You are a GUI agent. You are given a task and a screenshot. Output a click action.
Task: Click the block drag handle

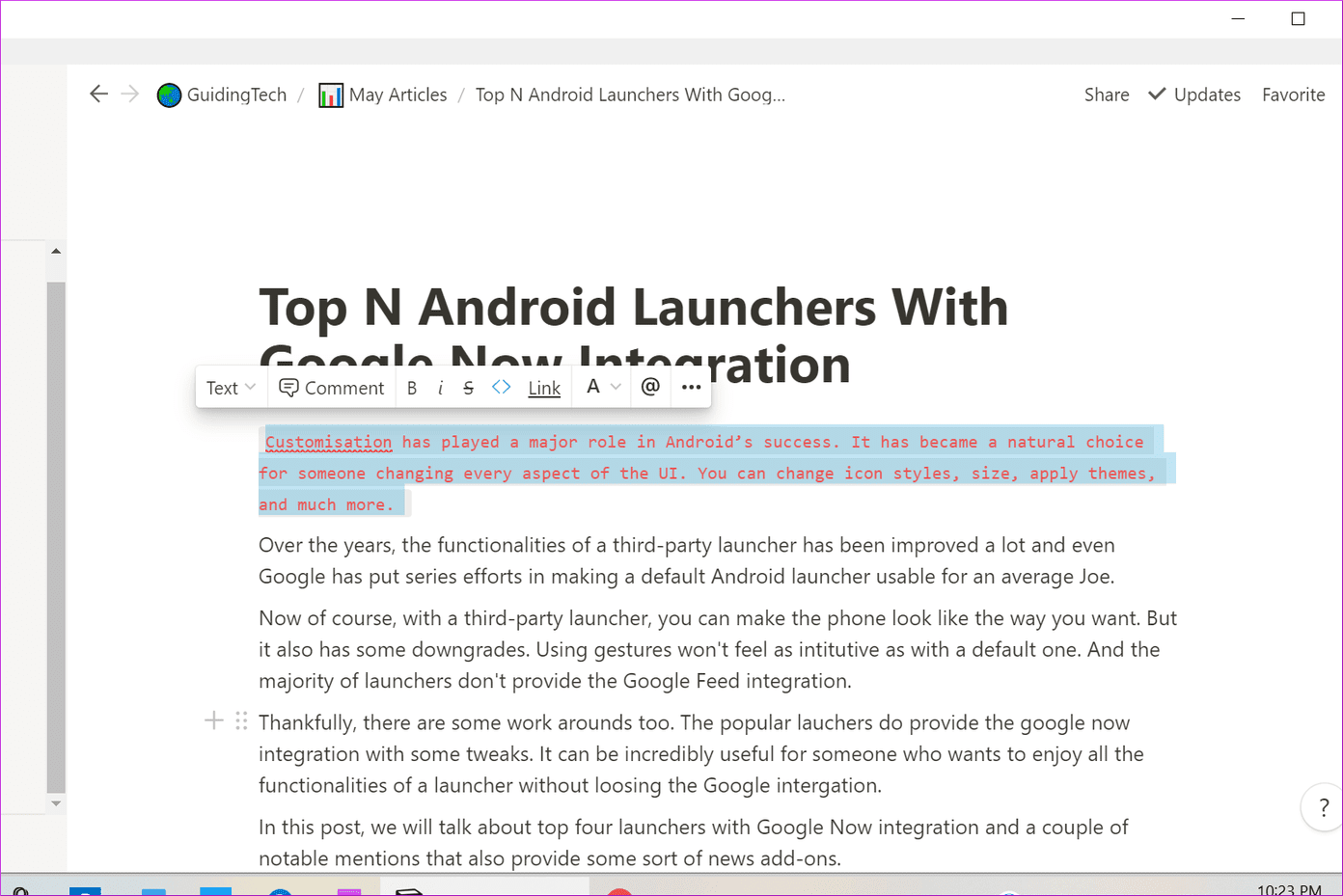point(241,720)
